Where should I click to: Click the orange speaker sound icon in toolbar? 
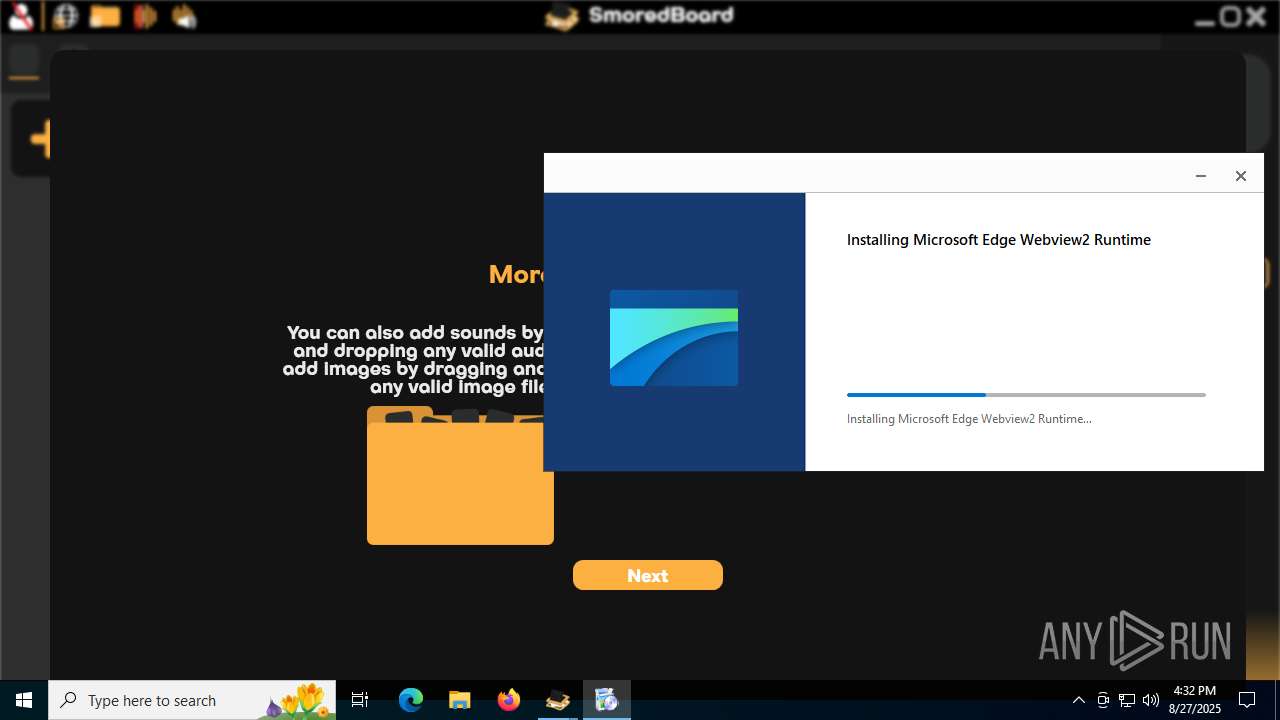point(145,16)
